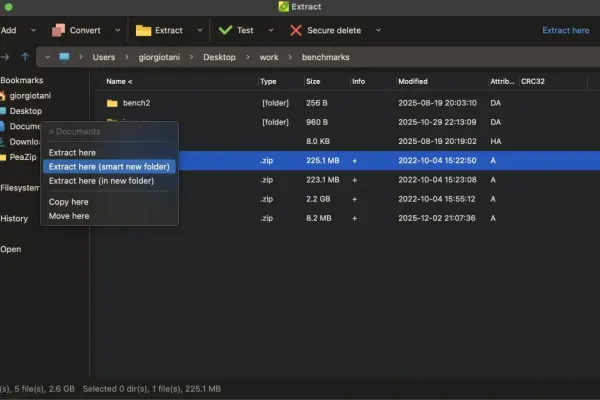Click the 2025-12-02 21:07:36 modified date
Screen dimensions: 600x400
point(437,218)
